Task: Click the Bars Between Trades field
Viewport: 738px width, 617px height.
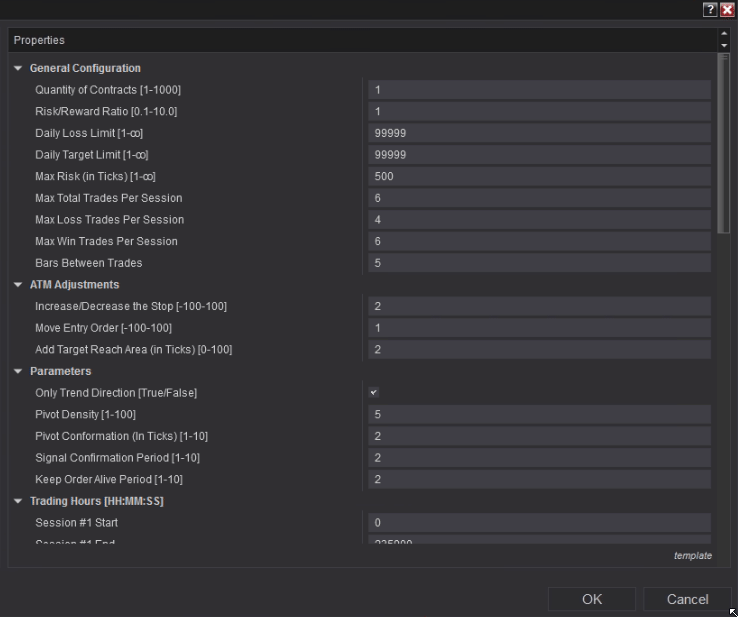Action: (x=539, y=263)
